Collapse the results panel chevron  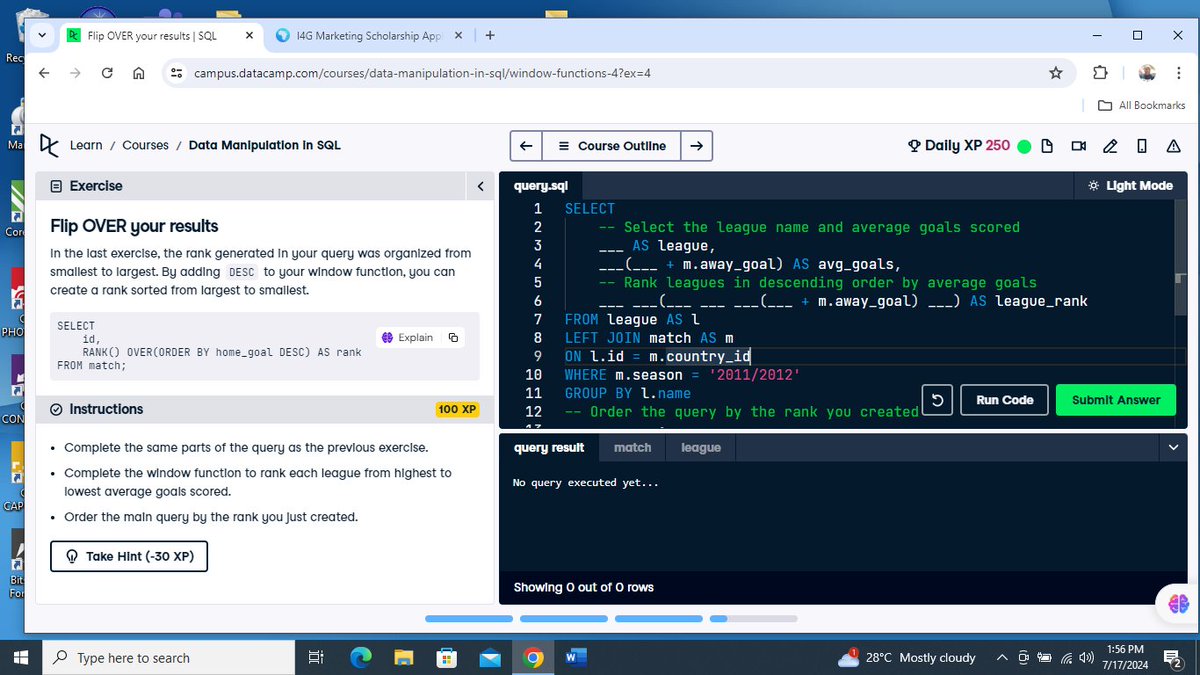(1174, 448)
